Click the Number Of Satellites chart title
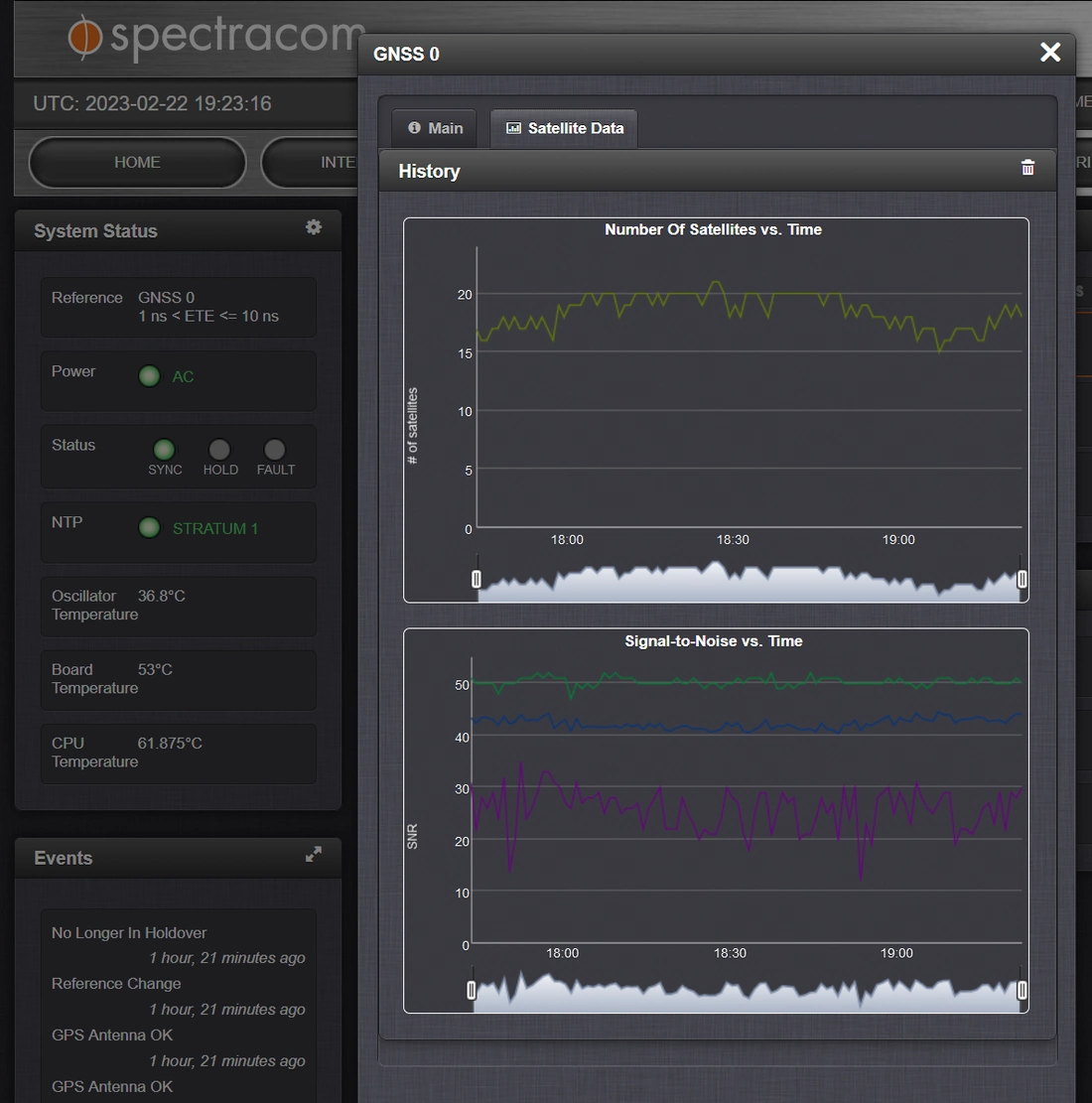Image resolution: width=1092 pixels, height=1103 pixels. tap(713, 229)
